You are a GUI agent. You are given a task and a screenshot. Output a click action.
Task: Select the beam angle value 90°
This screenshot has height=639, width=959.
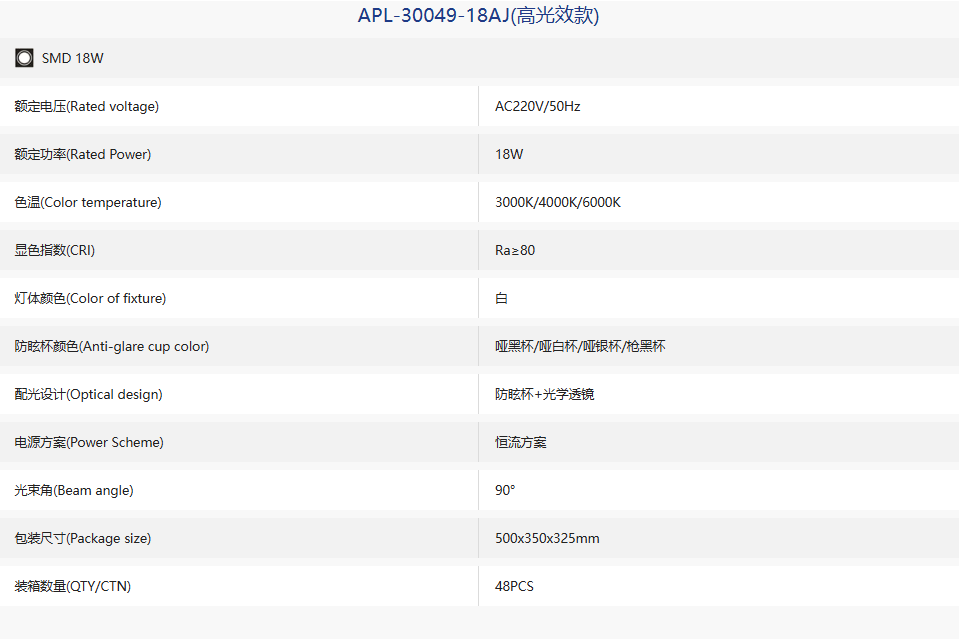(505, 490)
